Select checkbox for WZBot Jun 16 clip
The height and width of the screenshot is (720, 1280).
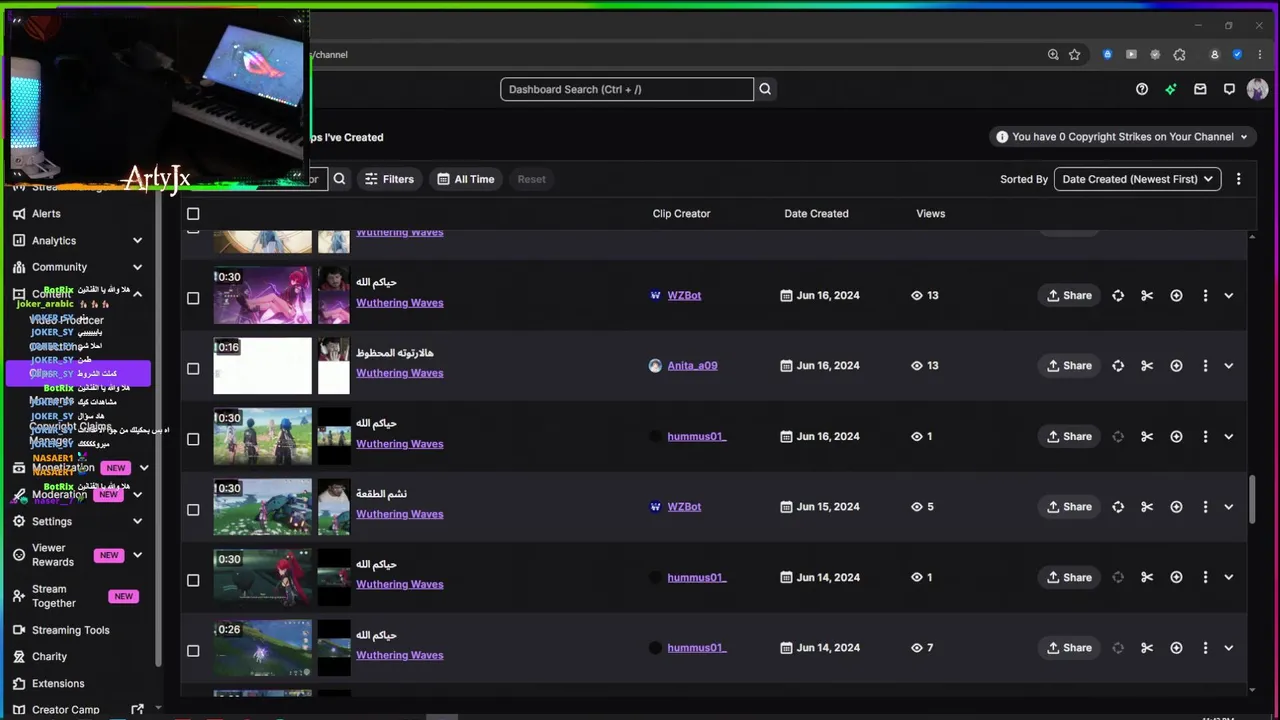[193, 298]
